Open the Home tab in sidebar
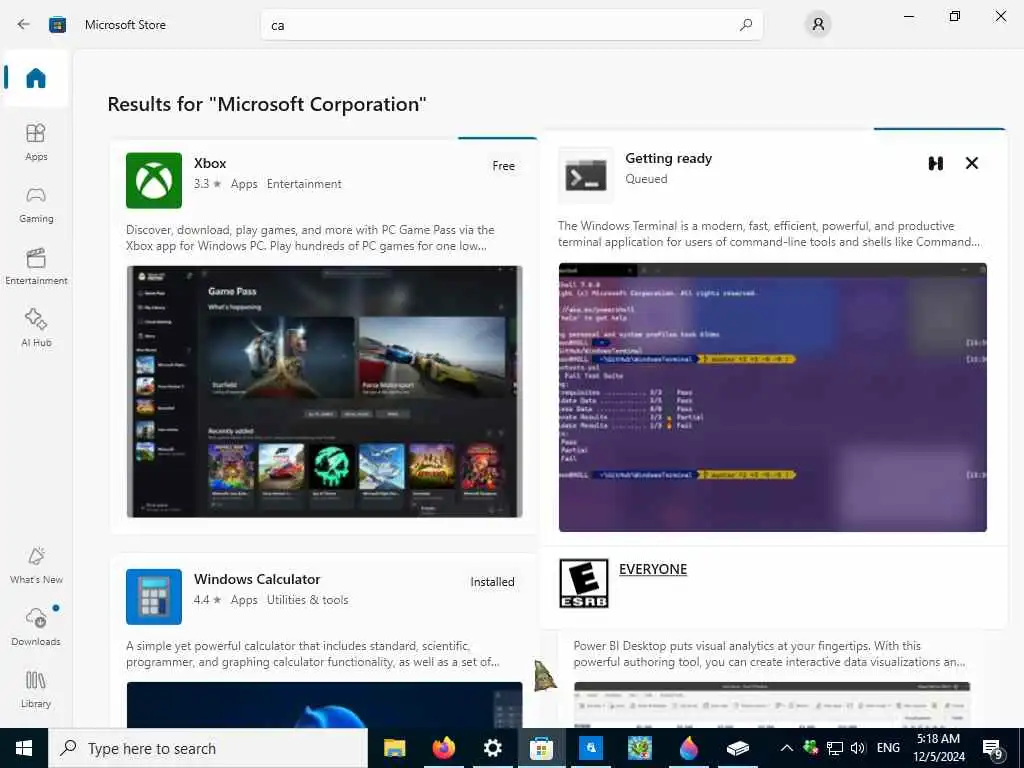The width and height of the screenshot is (1024, 768). tap(36, 78)
